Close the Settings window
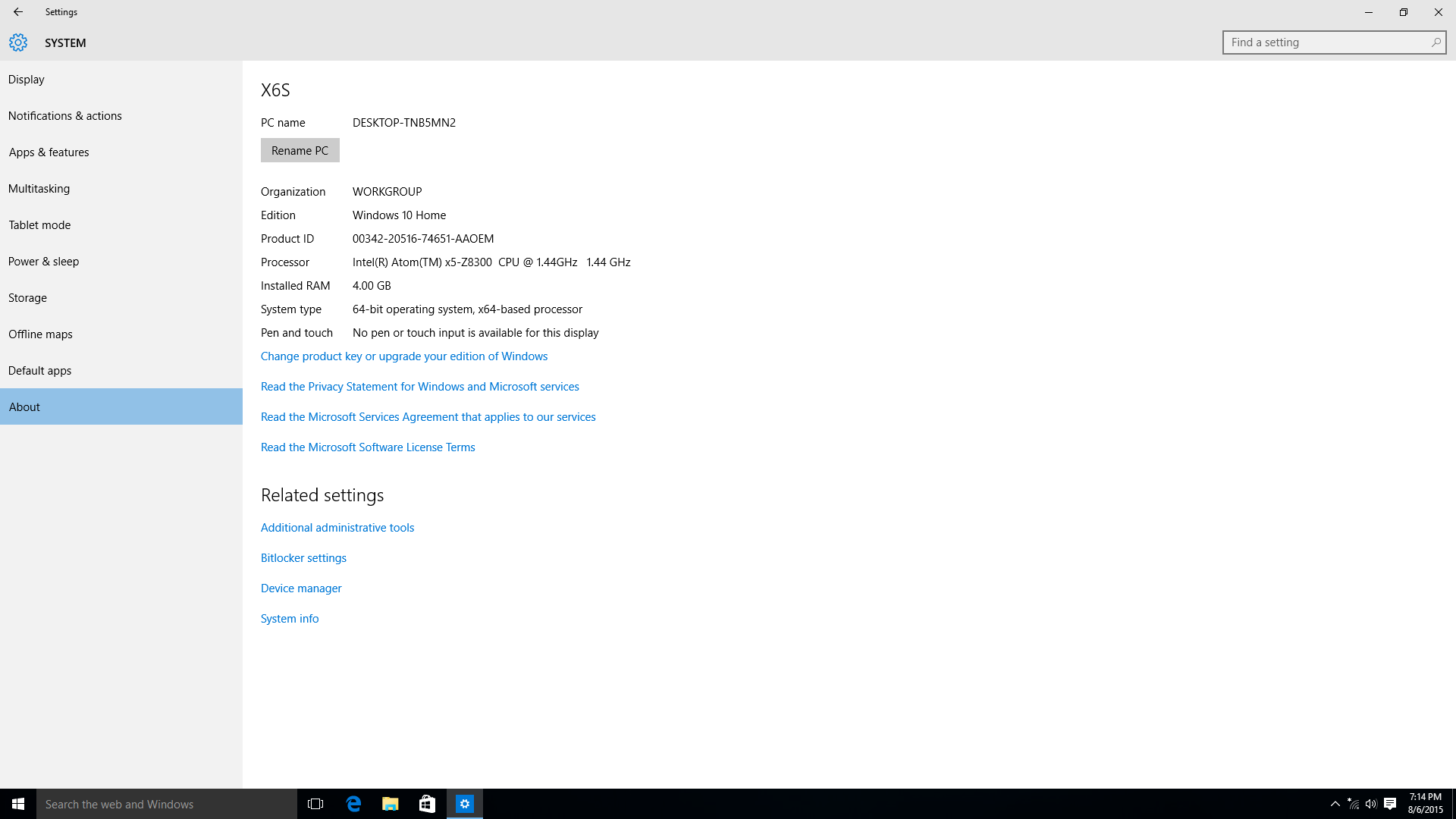Screen dimensions: 1456x819 1439,12
